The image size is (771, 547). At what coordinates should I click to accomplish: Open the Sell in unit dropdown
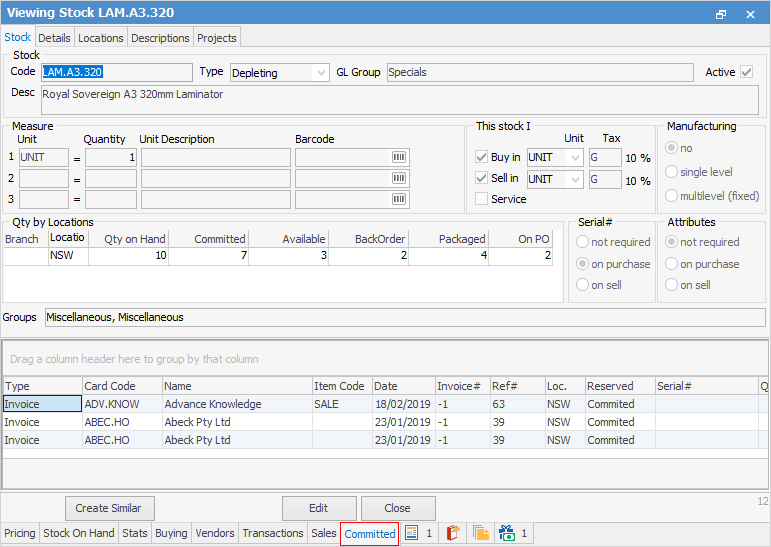click(x=575, y=179)
